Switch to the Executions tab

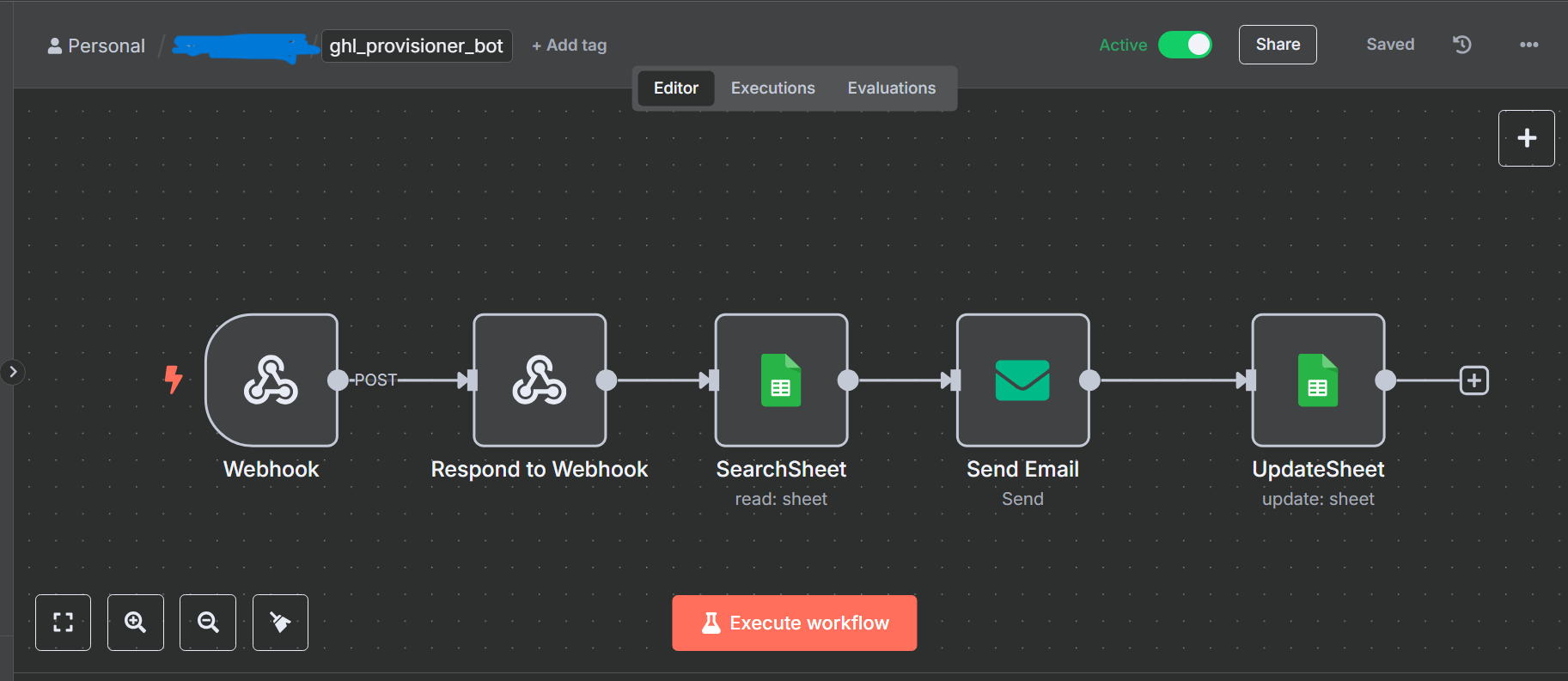(x=773, y=88)
